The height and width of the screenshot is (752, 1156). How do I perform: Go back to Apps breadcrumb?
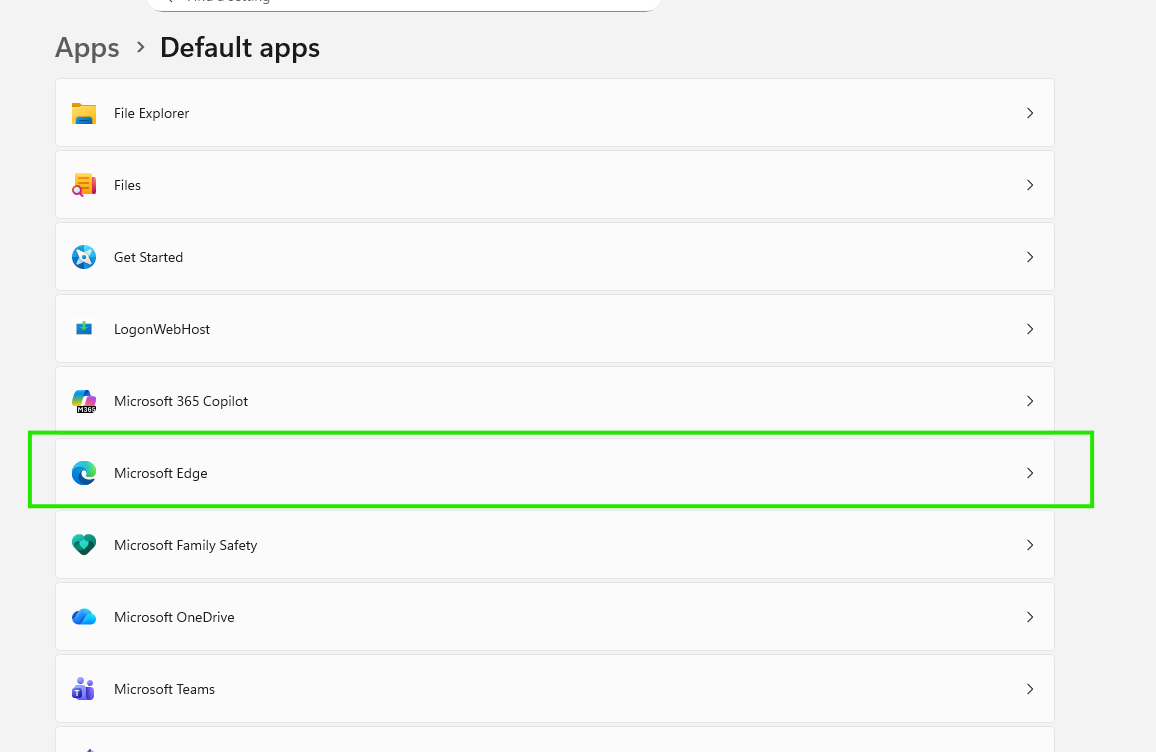[87, 48]
